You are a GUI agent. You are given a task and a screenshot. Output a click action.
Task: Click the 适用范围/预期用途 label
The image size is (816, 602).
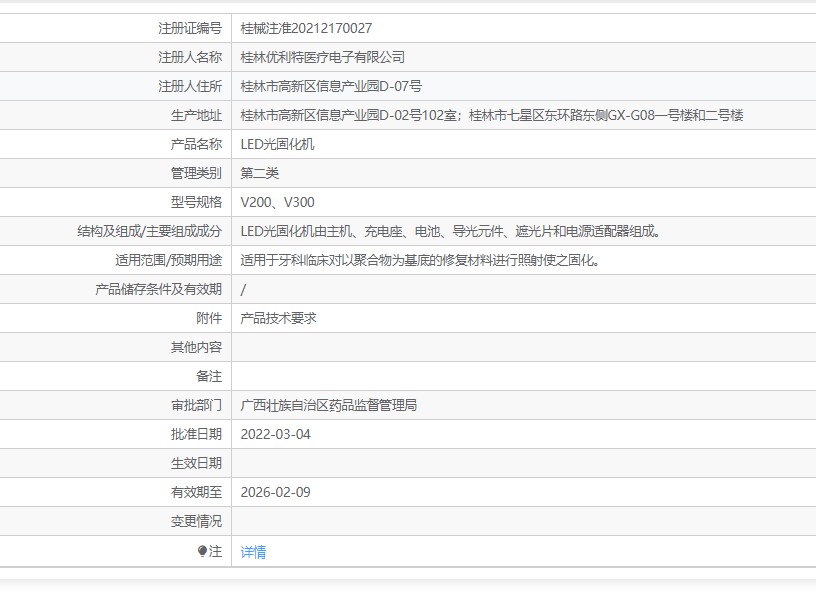[169, 260]
